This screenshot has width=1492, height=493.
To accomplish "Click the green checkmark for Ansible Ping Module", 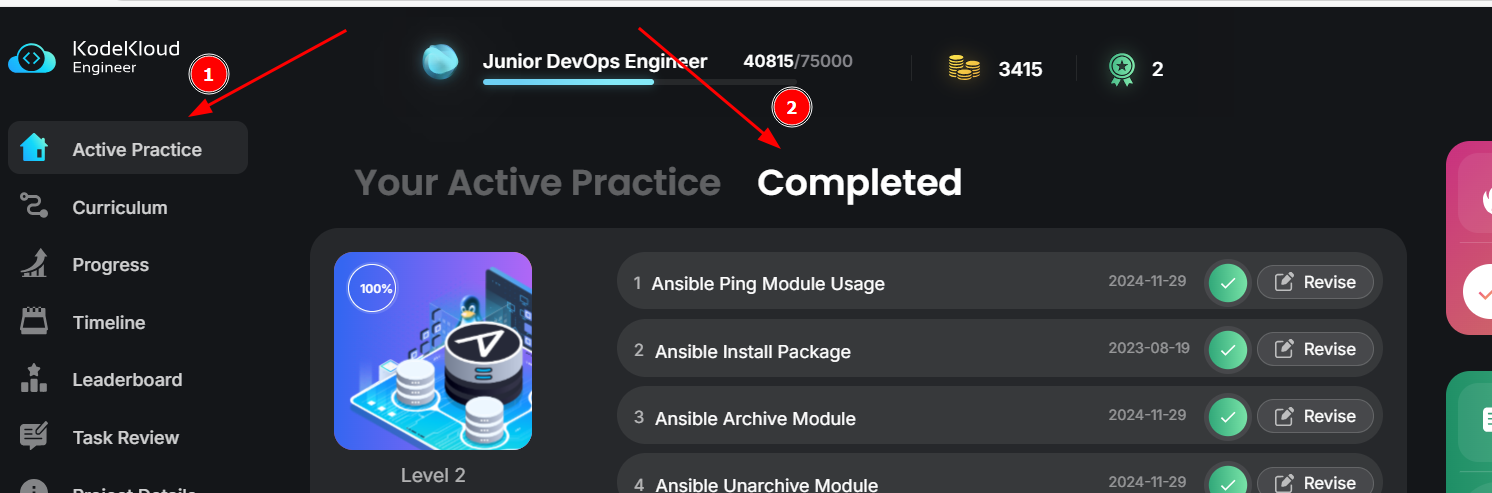I will coord(1227,283).
